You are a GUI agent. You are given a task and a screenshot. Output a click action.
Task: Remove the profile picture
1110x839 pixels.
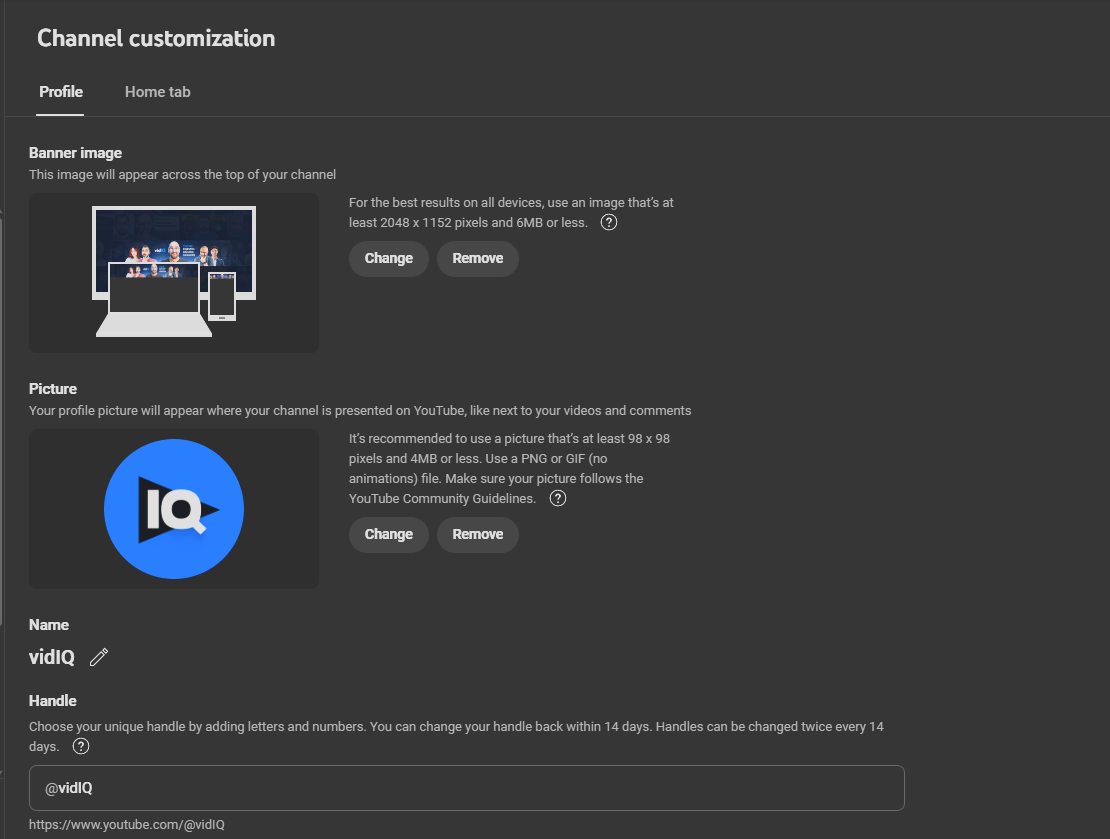coord(478,535)
